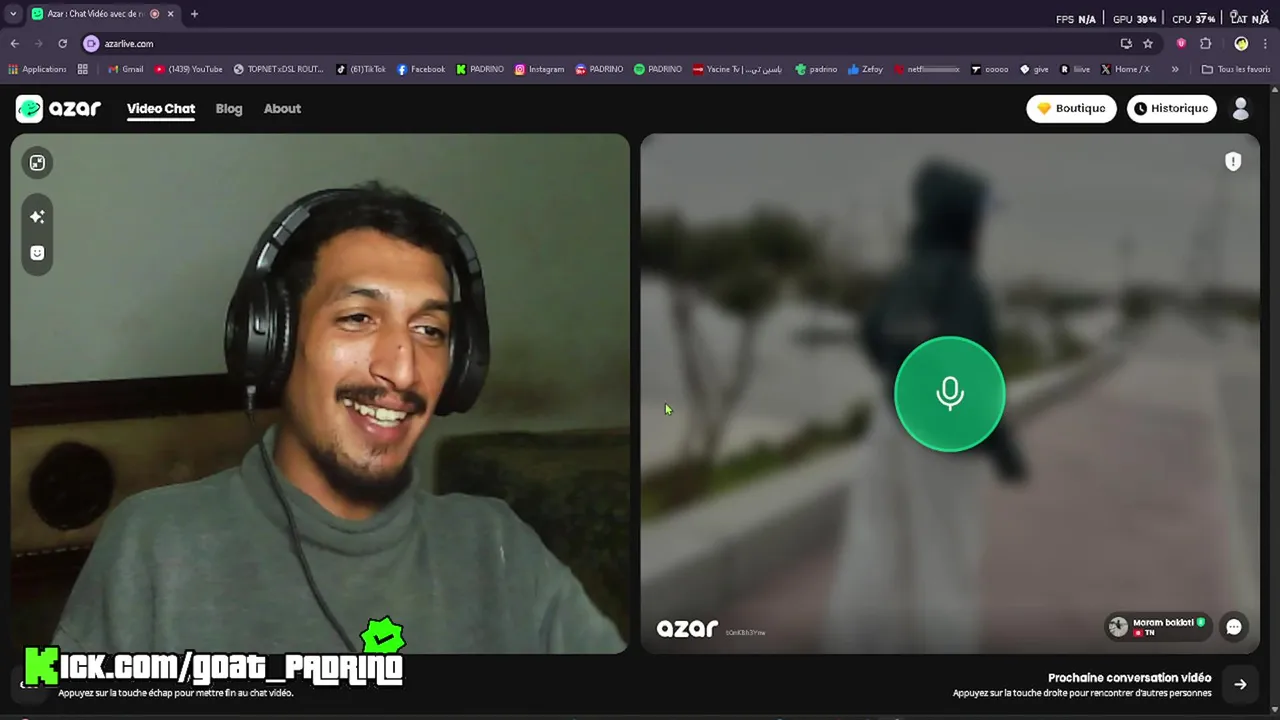
Task: Tap the green microphone button
Action: tap(949, 393)
